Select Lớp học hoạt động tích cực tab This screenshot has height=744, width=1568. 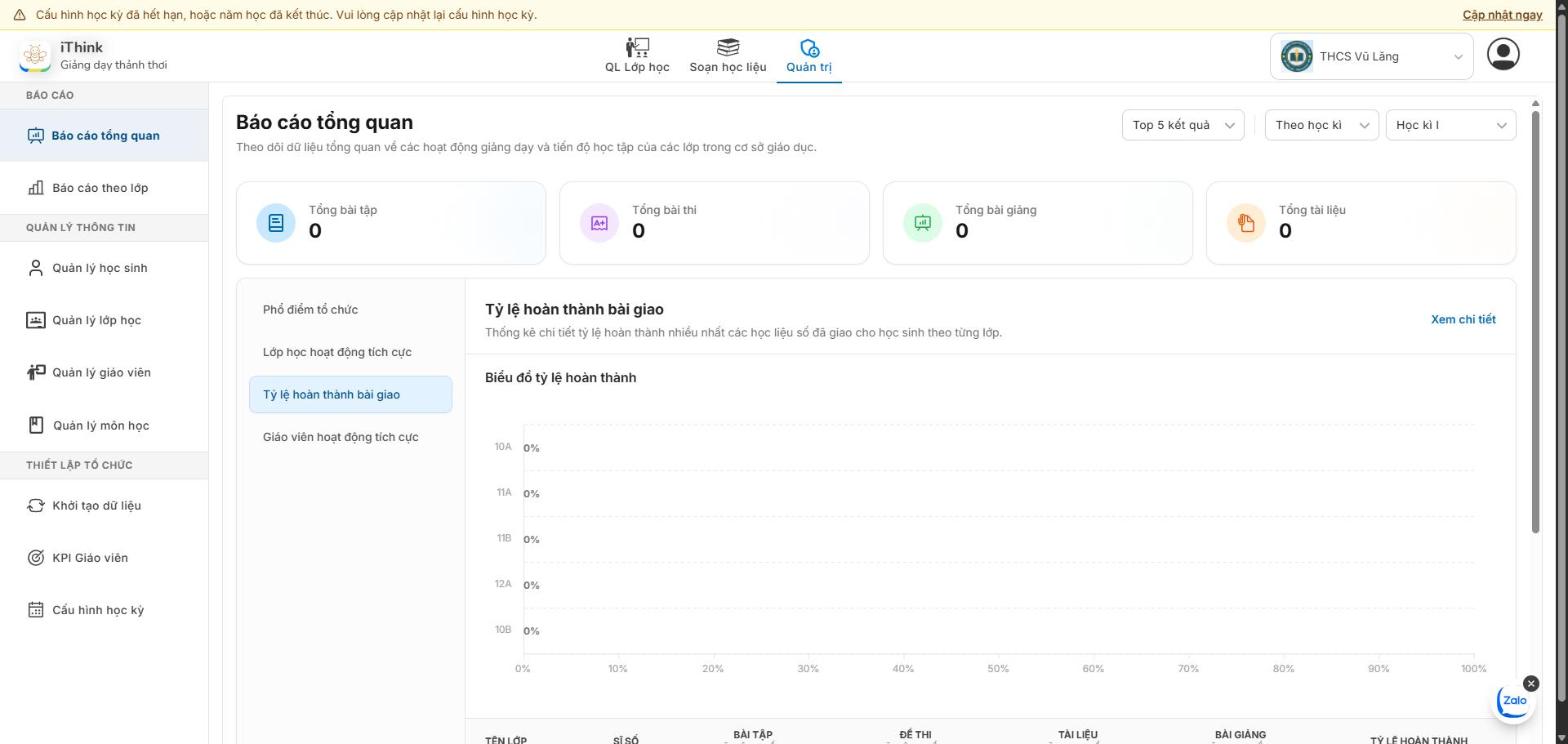[x=350, y=352]
